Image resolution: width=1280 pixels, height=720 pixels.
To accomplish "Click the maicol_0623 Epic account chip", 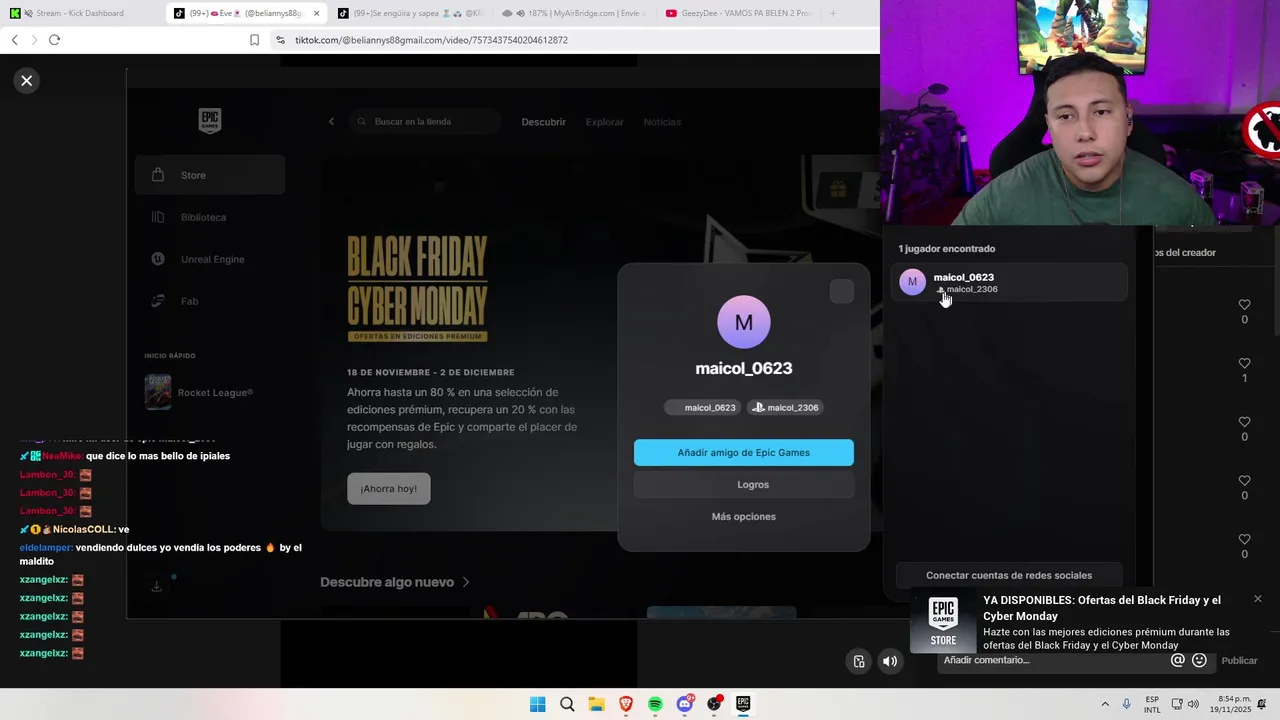I will 702,407.
